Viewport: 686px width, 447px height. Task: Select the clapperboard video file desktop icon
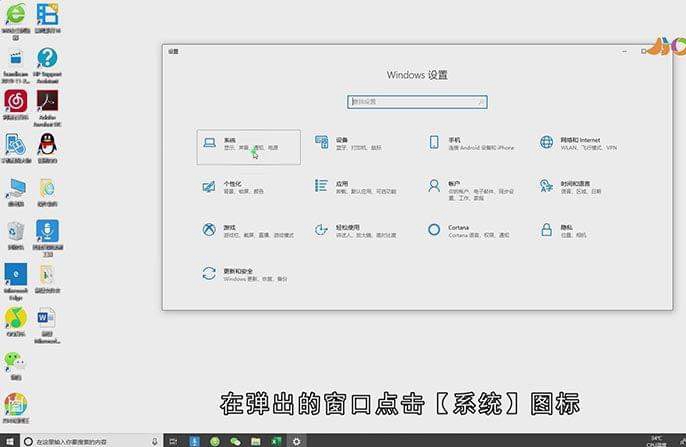[x=16, y=66]
